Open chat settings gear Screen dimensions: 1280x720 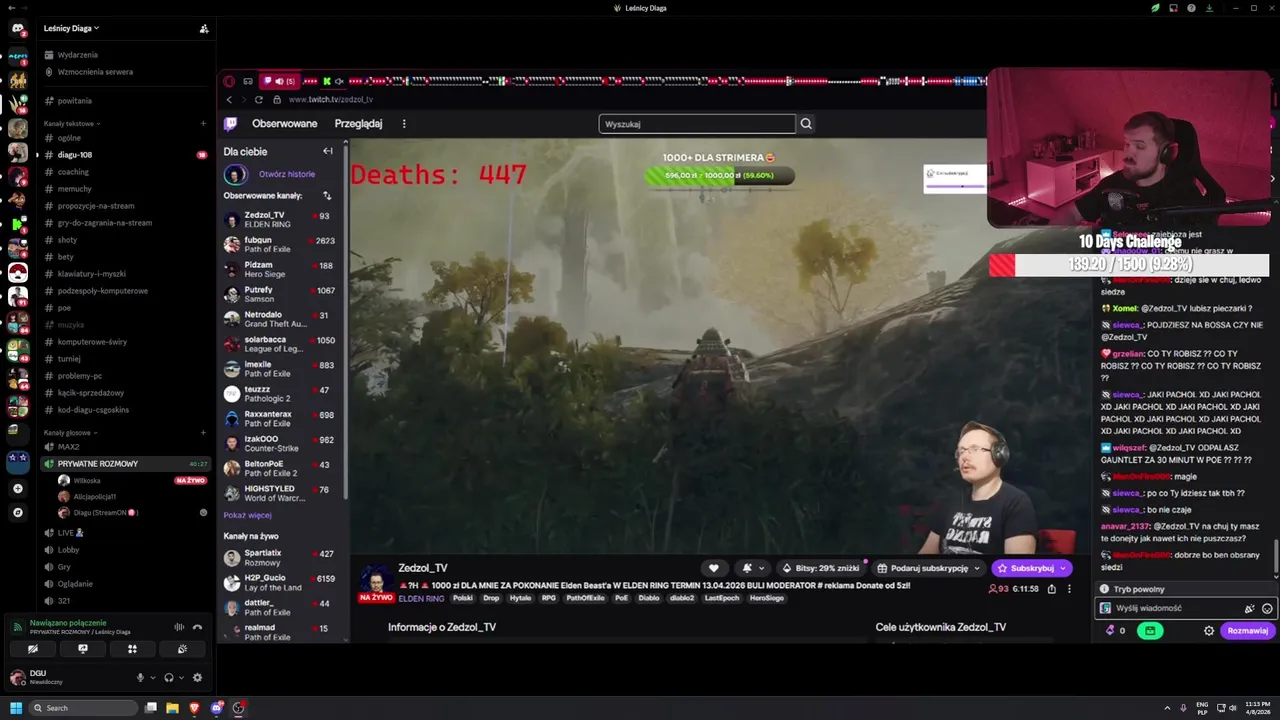1209,631
